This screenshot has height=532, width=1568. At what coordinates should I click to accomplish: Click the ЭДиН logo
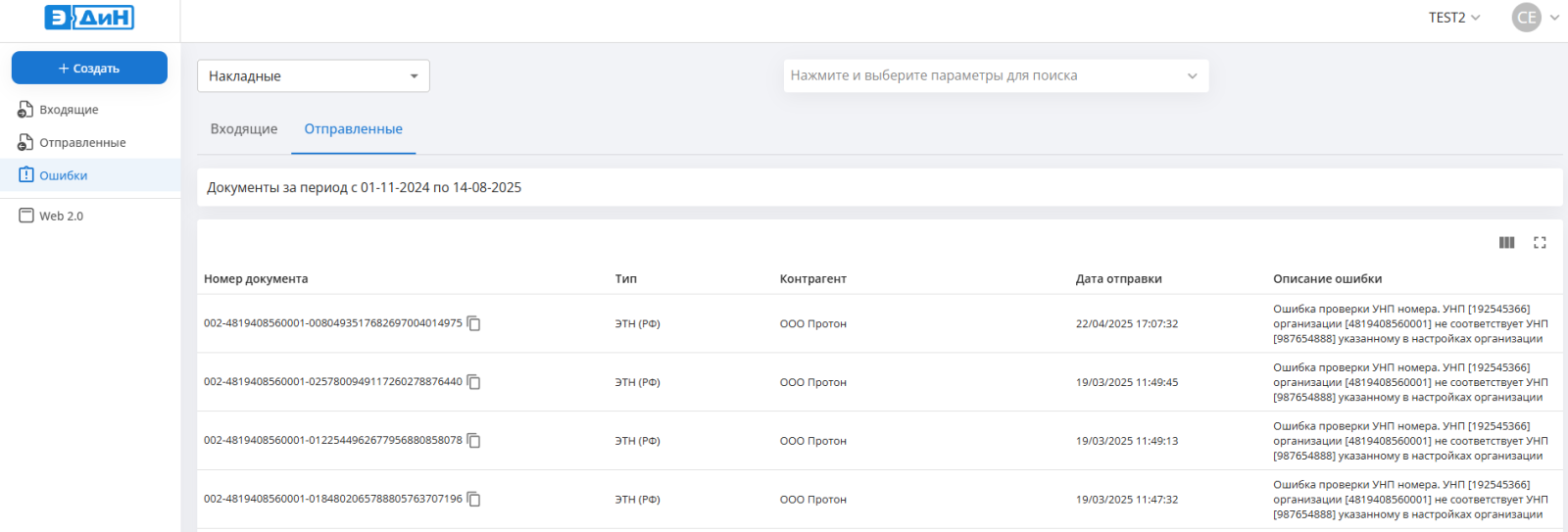pos(89,18)
